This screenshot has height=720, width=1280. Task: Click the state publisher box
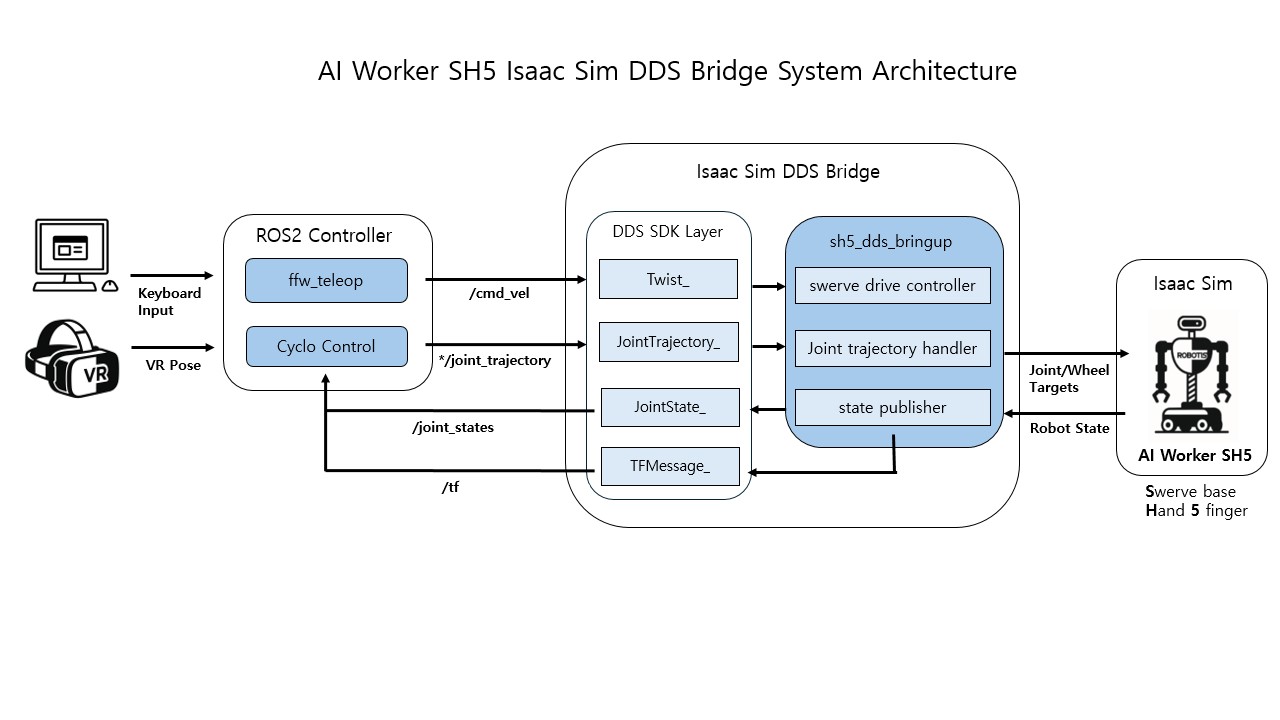[x=893, y=408]
